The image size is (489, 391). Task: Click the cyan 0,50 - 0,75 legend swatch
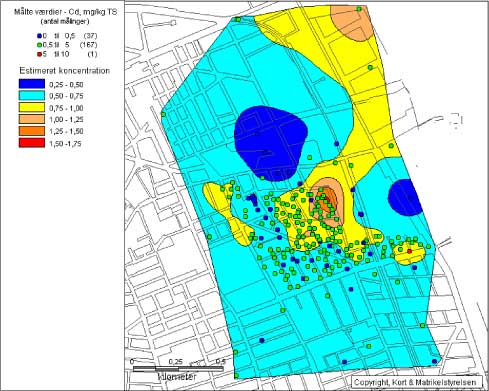pos(32,96)
